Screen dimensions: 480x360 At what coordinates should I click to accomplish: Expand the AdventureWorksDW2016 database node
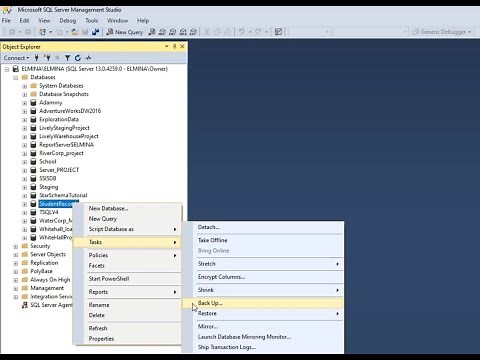(24, 111)
